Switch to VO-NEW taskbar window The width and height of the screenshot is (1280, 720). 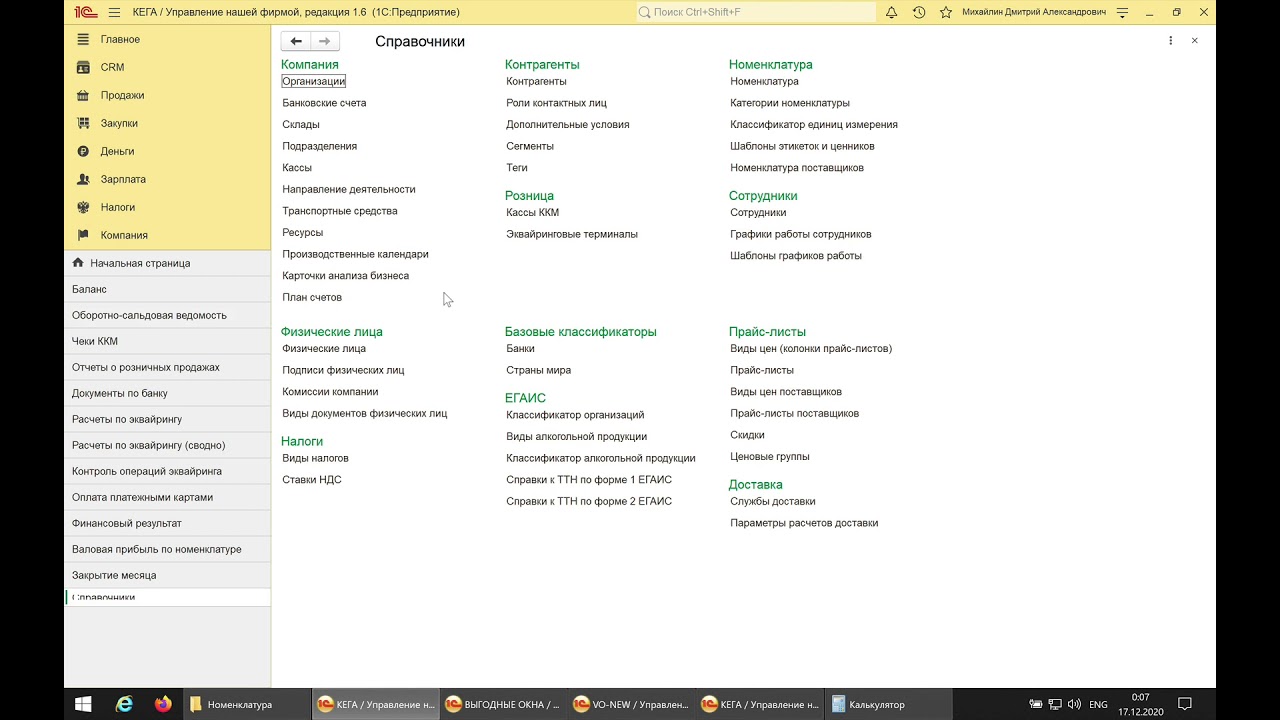click(631, 704)
